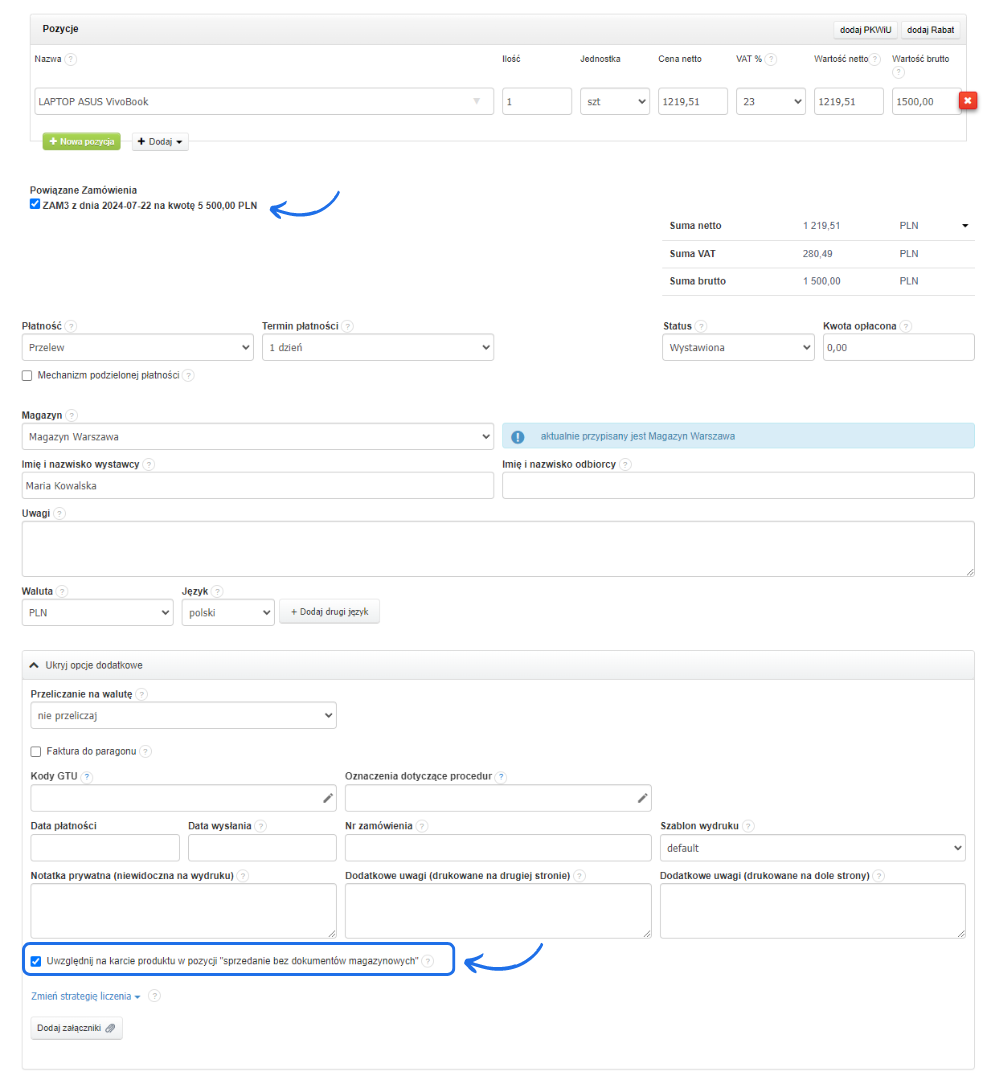
Task: Click help icon next to VAT %
Action: coord(772,59)
